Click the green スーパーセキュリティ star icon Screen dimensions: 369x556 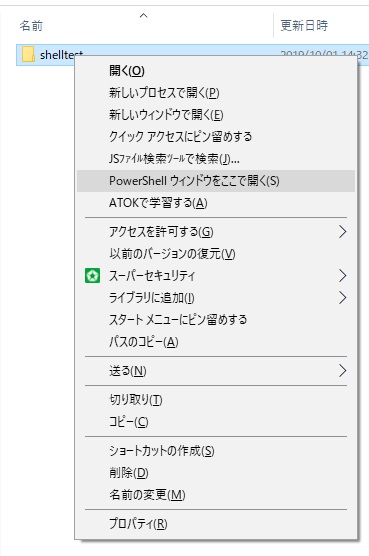tap(93, 276)
